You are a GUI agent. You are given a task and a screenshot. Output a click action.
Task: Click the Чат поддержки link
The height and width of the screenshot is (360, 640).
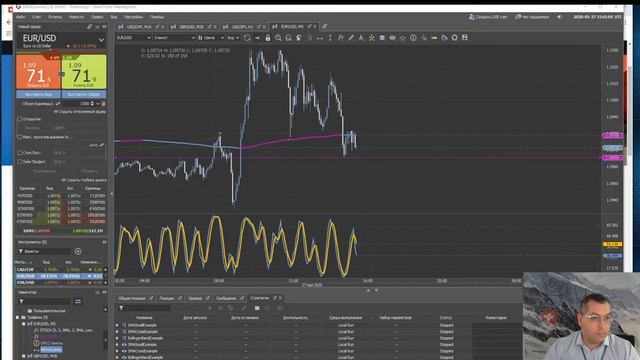532,17
